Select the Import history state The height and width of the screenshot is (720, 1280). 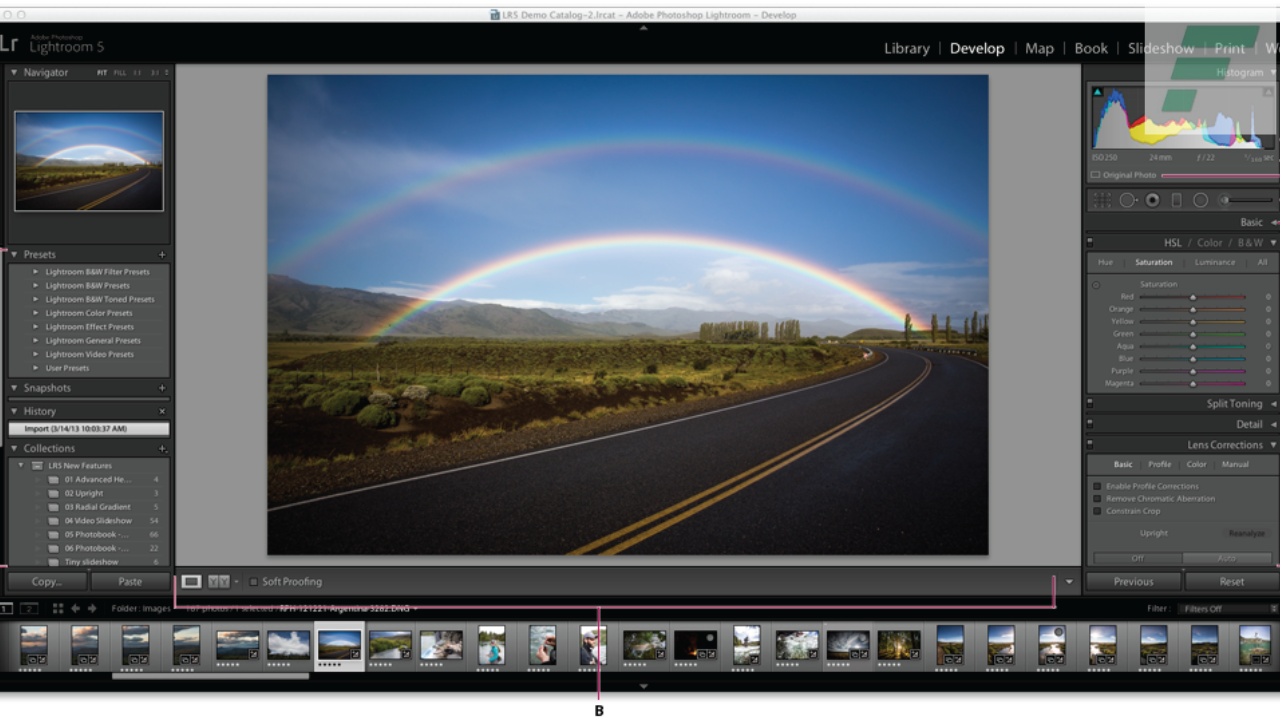89,429
